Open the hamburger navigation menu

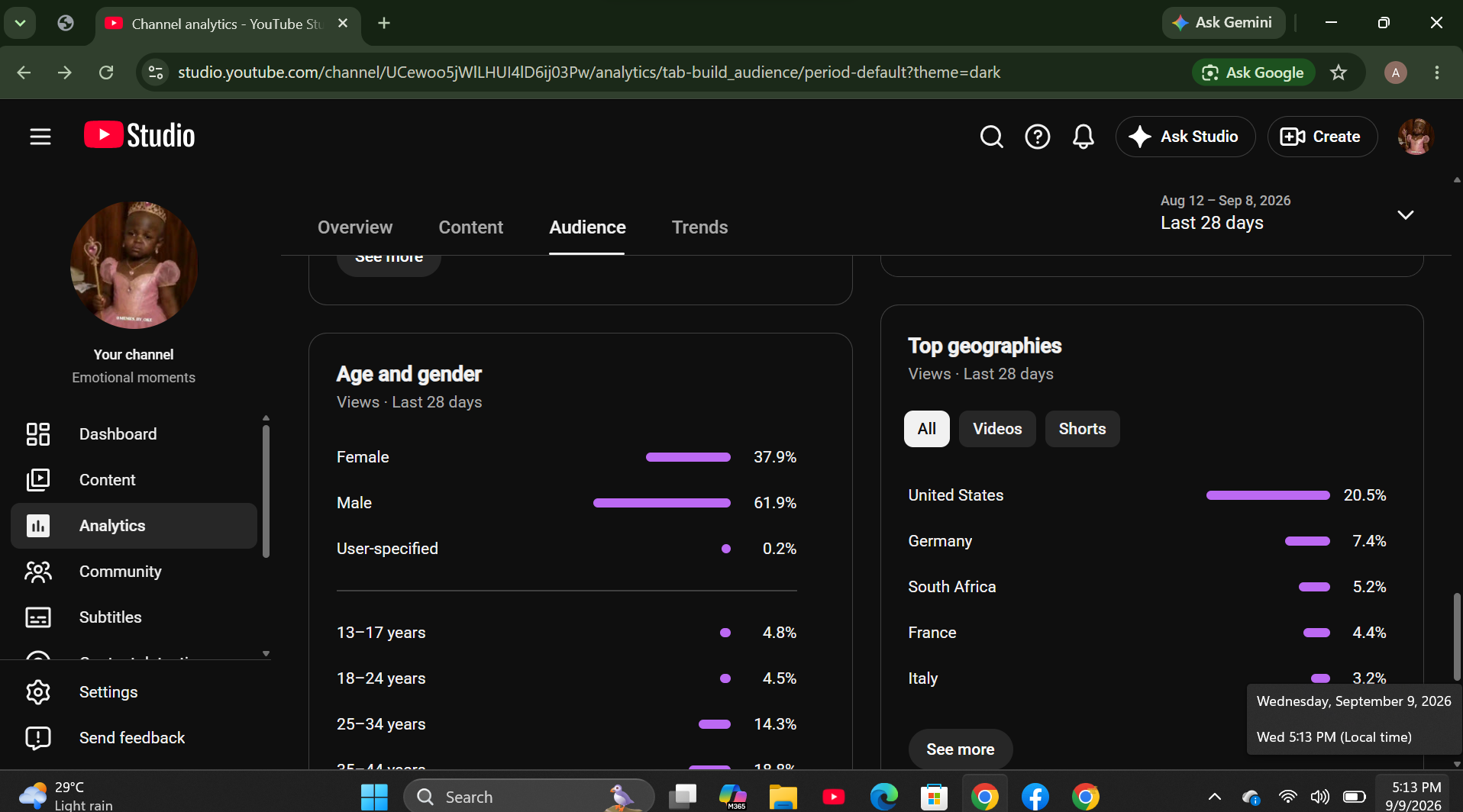[x=40, y=137]
